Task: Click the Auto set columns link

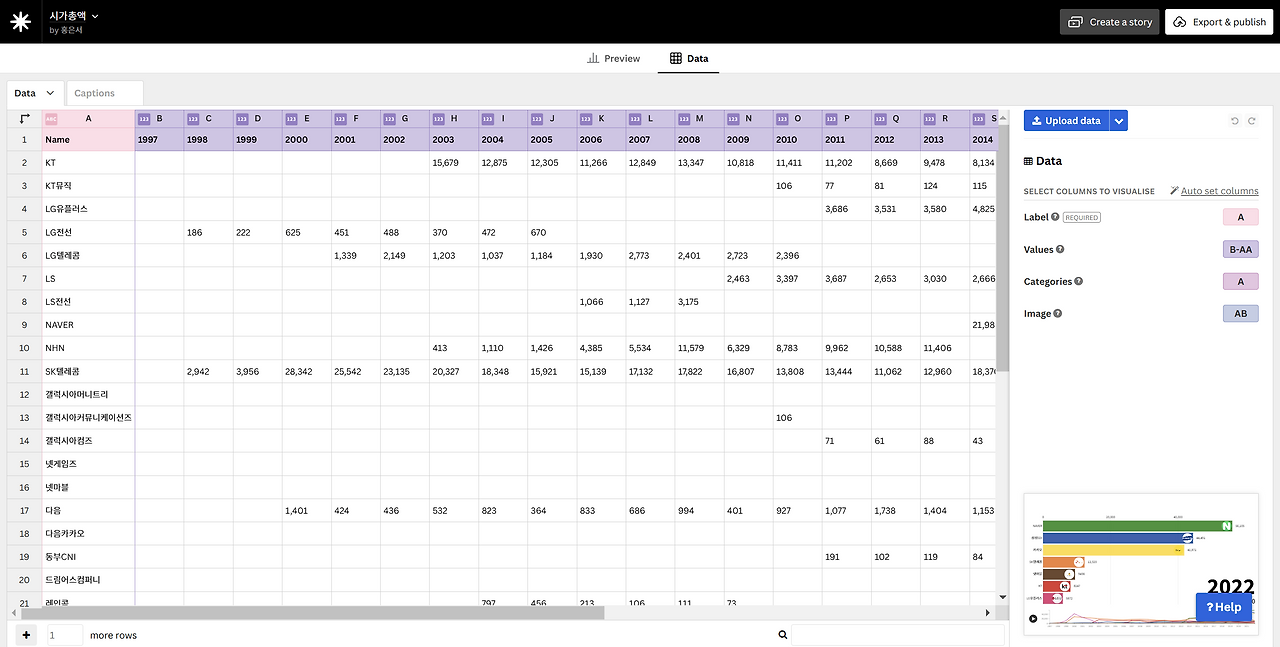Action: [x=1218, y=190]
